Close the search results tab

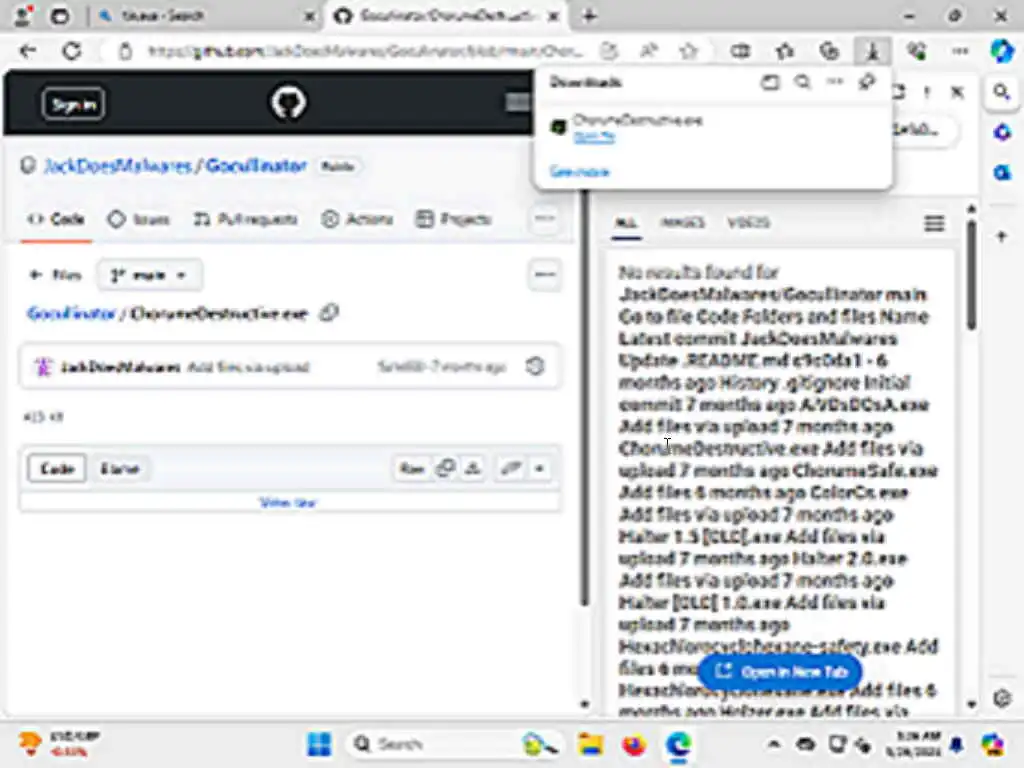(x=310, y=16)
